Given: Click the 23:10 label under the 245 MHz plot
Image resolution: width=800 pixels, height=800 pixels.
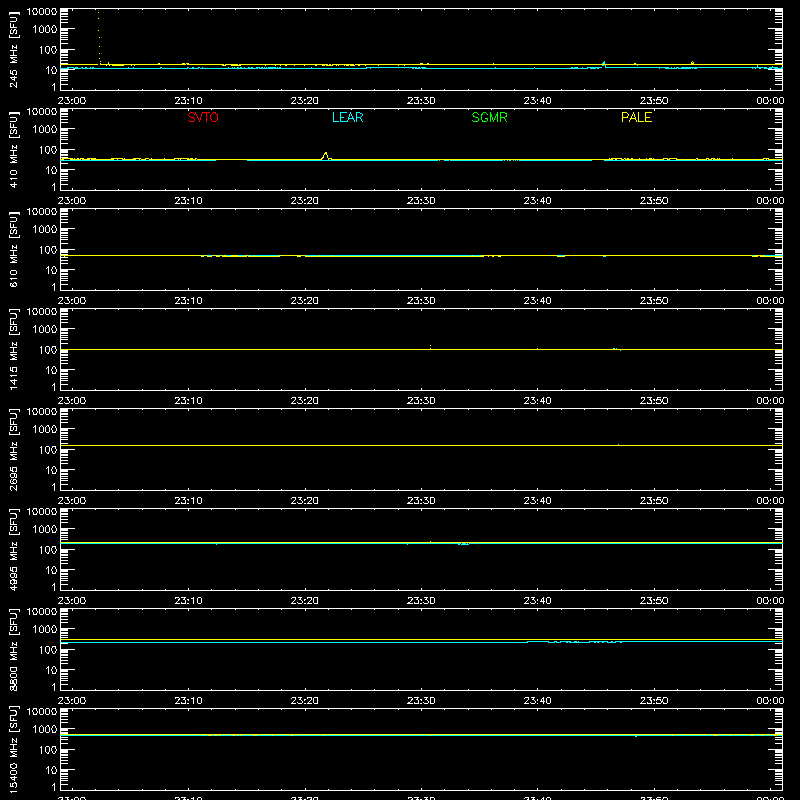Looking at the screenshot, I should [x=188, y=101].
